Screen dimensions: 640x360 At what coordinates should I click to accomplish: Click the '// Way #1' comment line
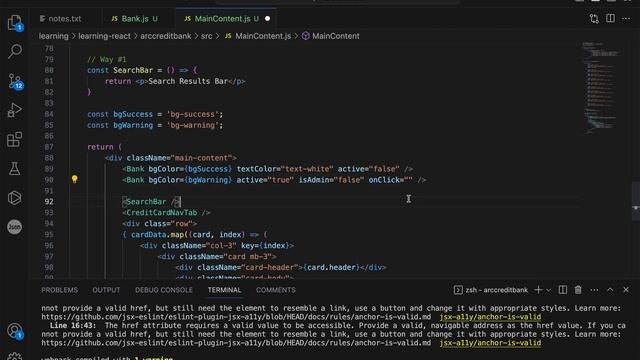(x=107, y=59)
